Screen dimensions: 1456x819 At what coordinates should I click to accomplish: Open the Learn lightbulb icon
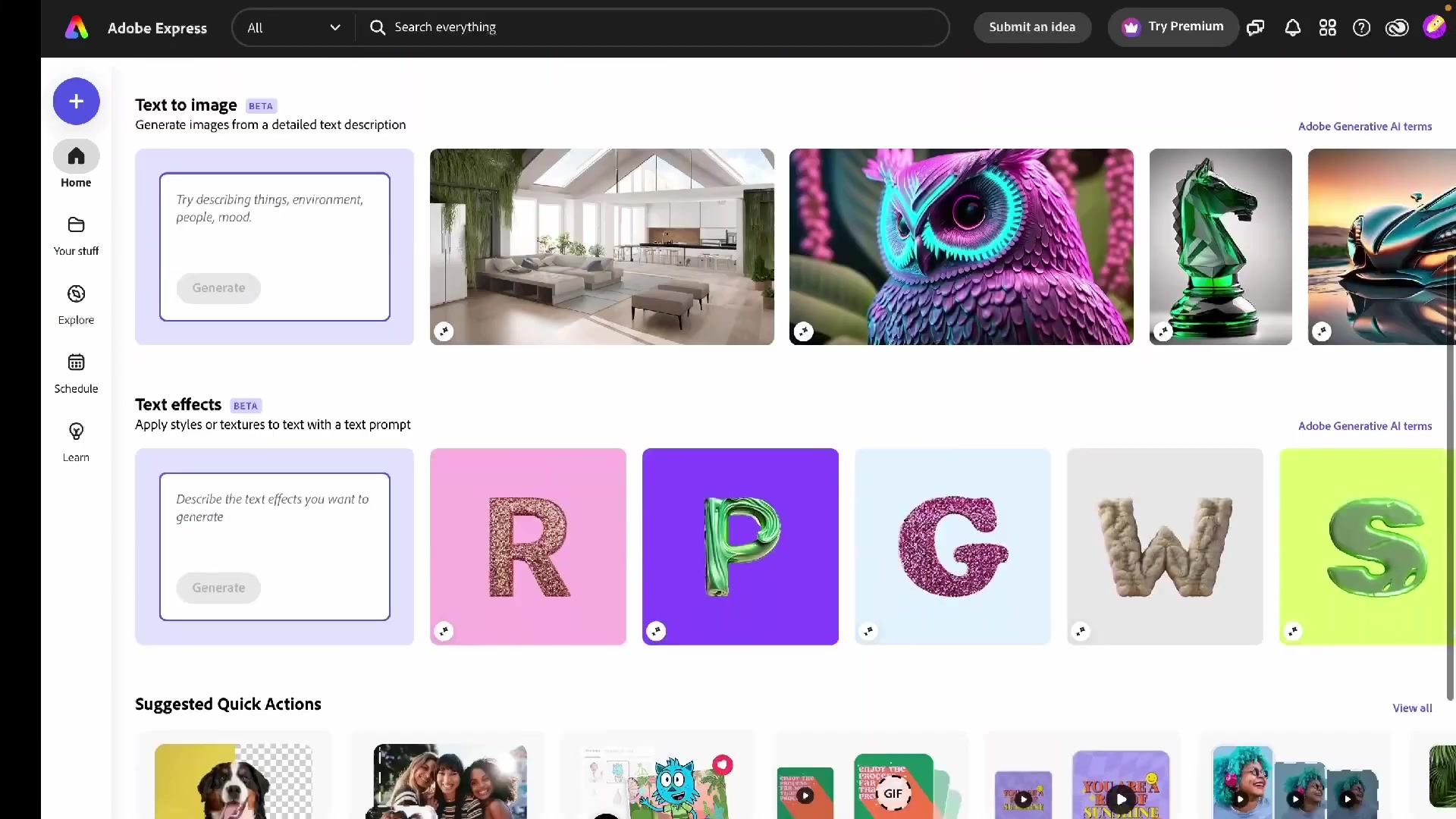[76, 431]
